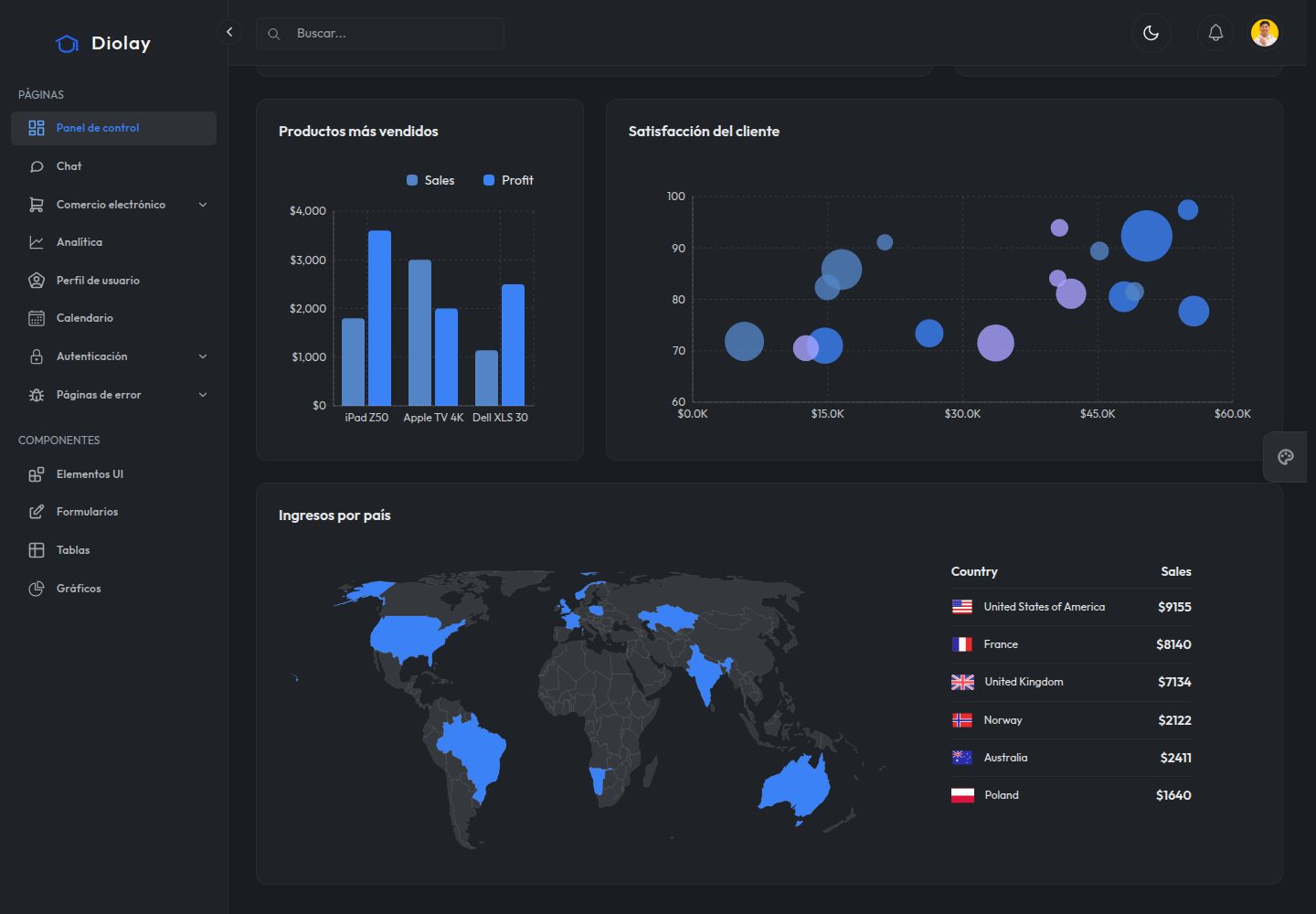Toggle dark mode with the moon icon
1316x914 pixels.
pos(1151,33)
